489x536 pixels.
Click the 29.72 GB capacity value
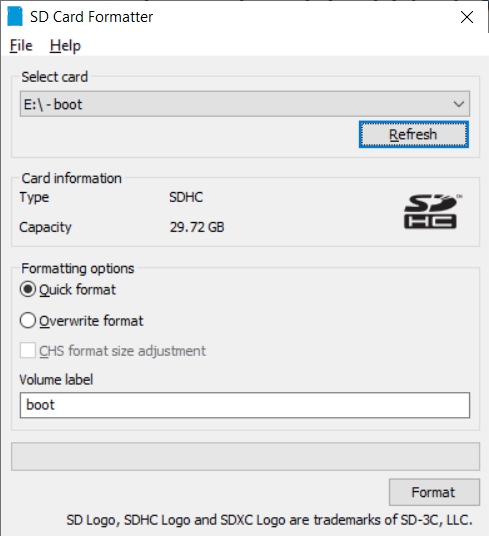197,227
